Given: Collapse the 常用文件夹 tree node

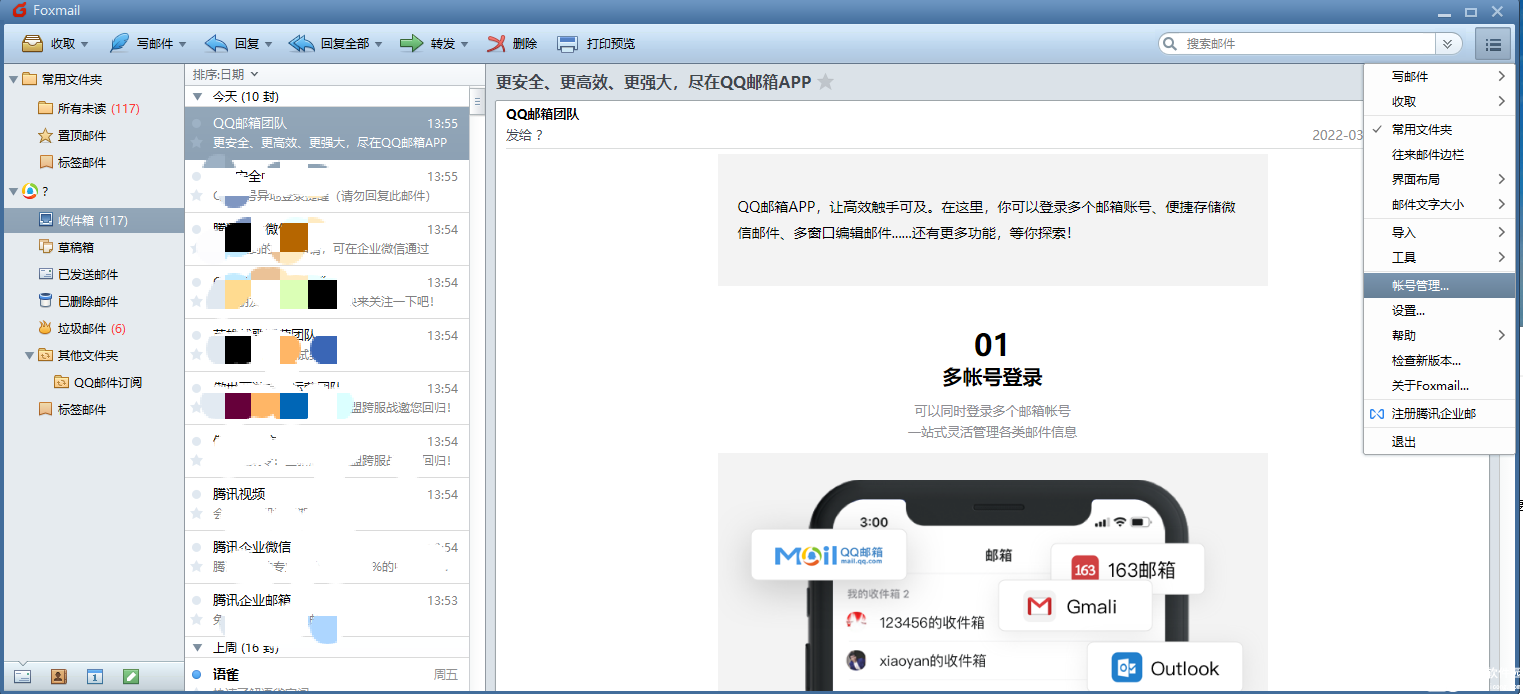Looking at the screenshot, I should [13, 79].
